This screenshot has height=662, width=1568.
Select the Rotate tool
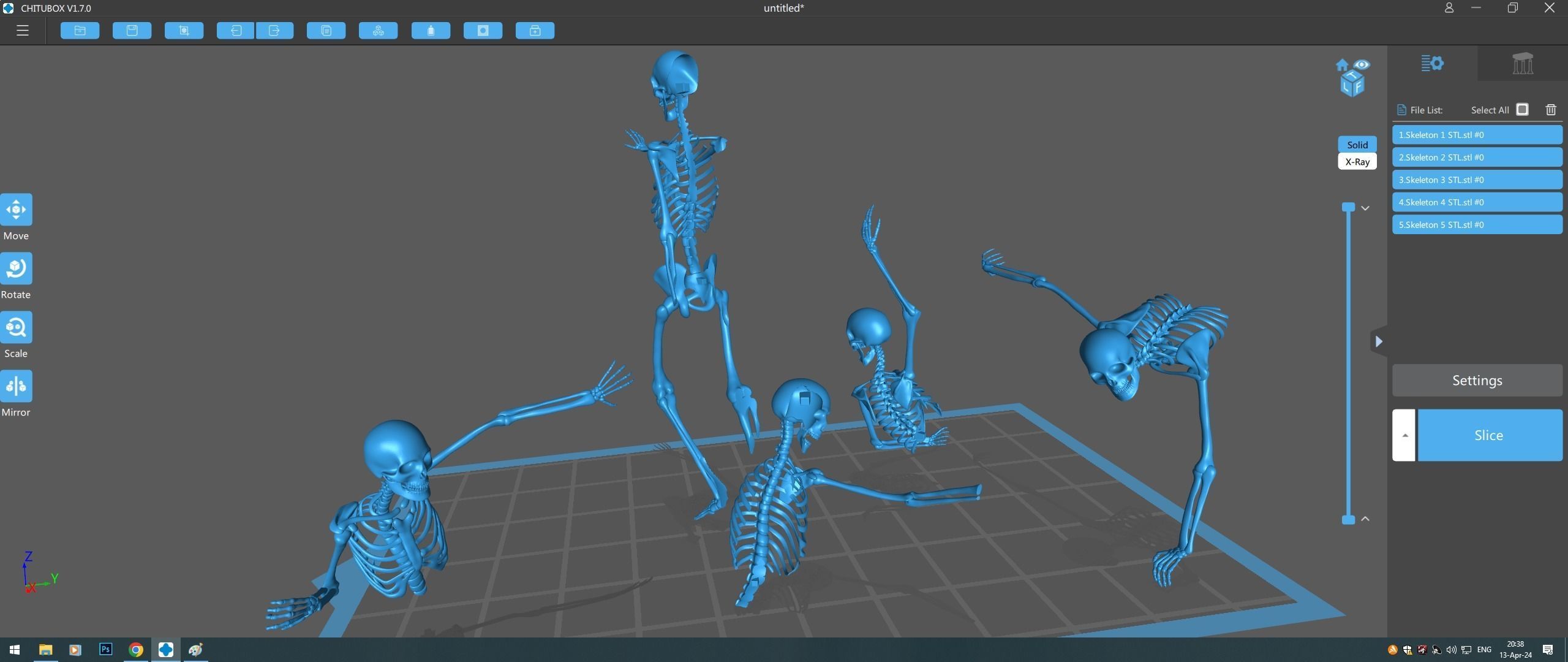point(16,269)
